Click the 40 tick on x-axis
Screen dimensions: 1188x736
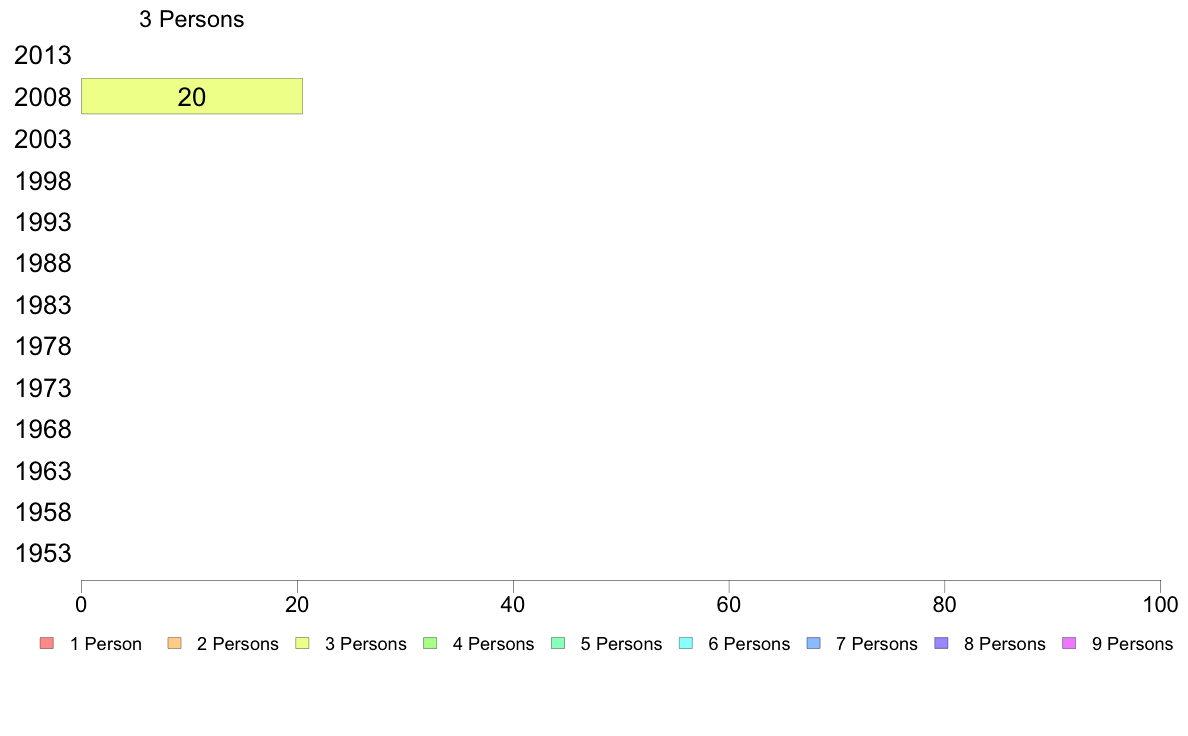513,604
